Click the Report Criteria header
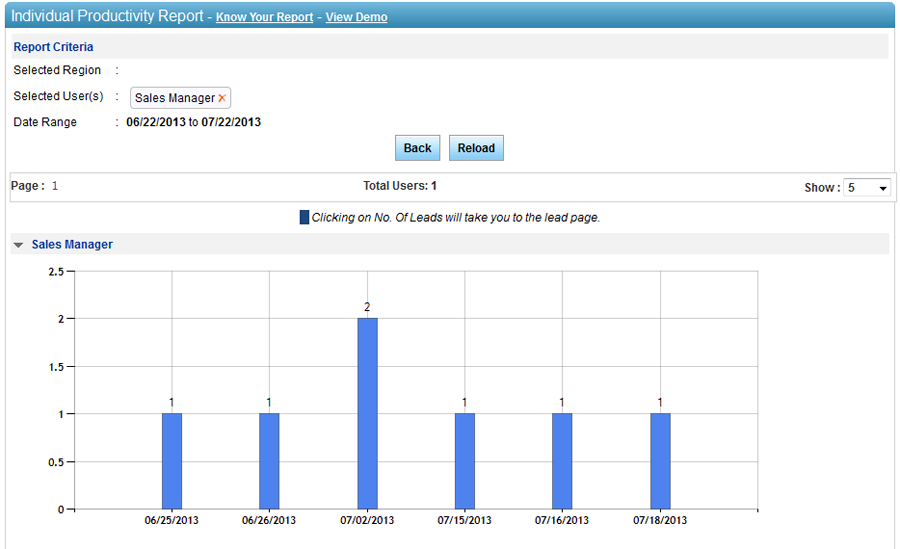The image size is (900, 549). tap(54, 47)
